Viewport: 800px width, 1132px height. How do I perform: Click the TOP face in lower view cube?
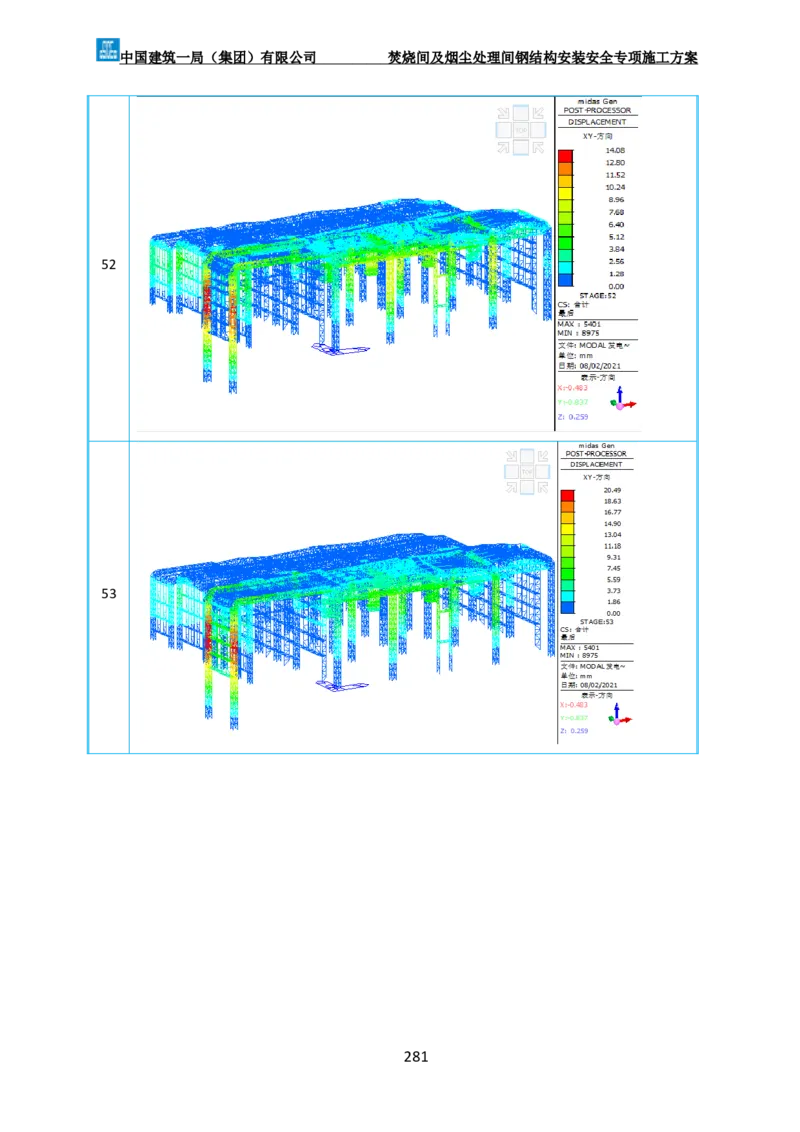click(x=526, y=470)
